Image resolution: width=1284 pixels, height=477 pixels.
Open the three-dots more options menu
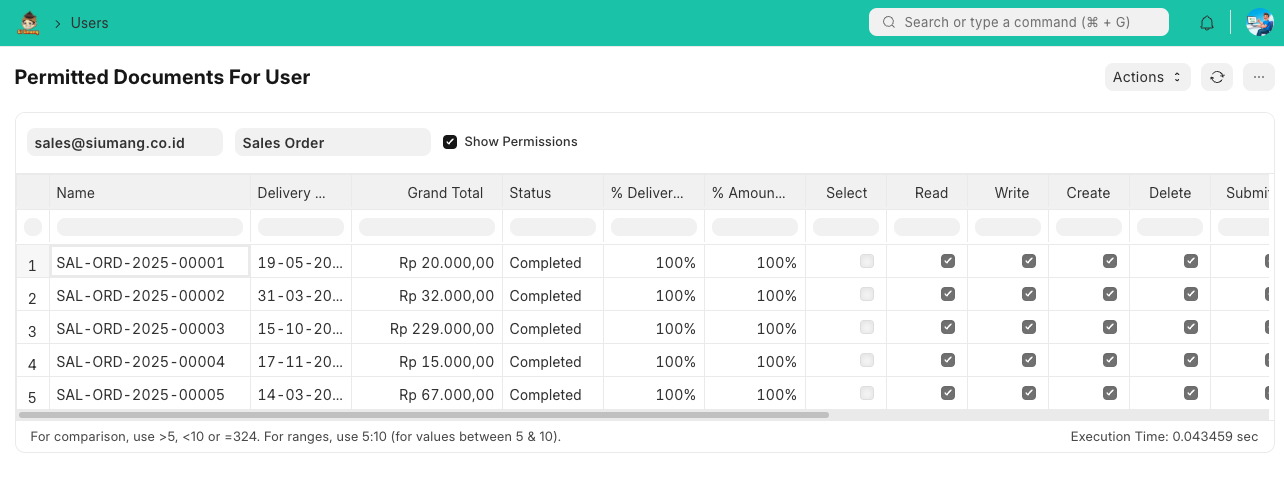point(1258,77)
